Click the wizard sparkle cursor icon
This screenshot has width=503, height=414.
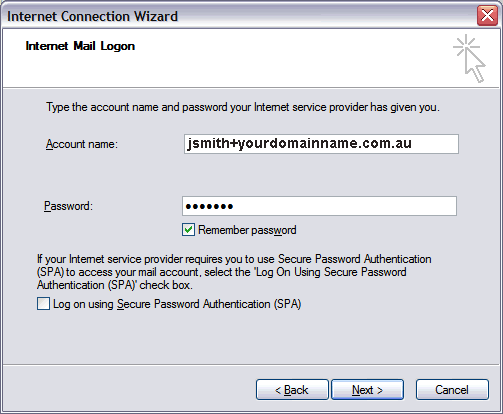click(x=469, y=58)
